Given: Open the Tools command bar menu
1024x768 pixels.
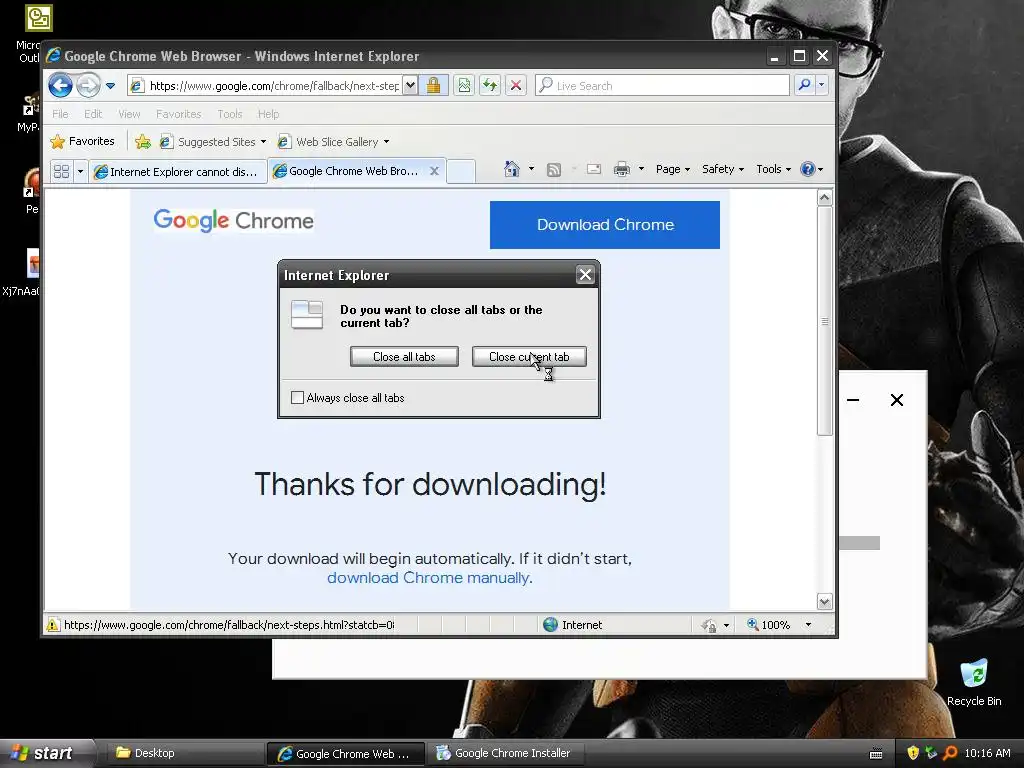Looking at the screenshot, I should pyautogui.click(x=773, y=169).
